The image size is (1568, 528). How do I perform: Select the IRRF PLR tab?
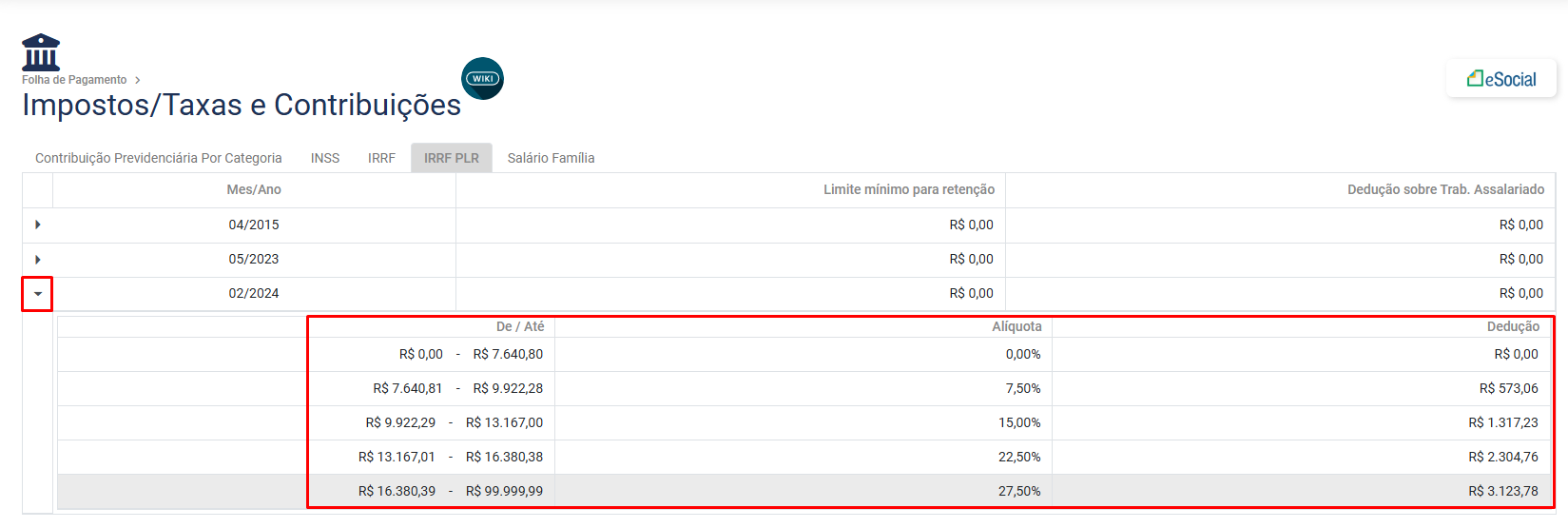tap(452, 158)
